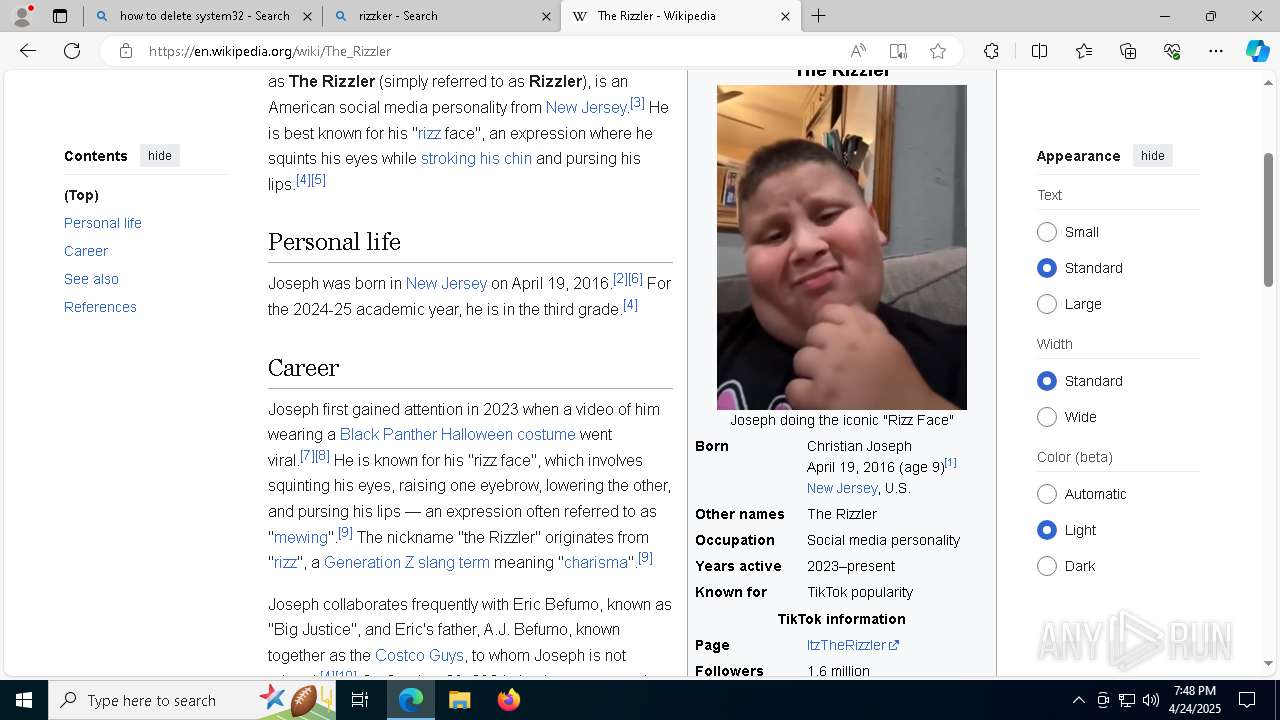Jump to See also section
Screen dimensions: 1280x720
coord(91,279)
